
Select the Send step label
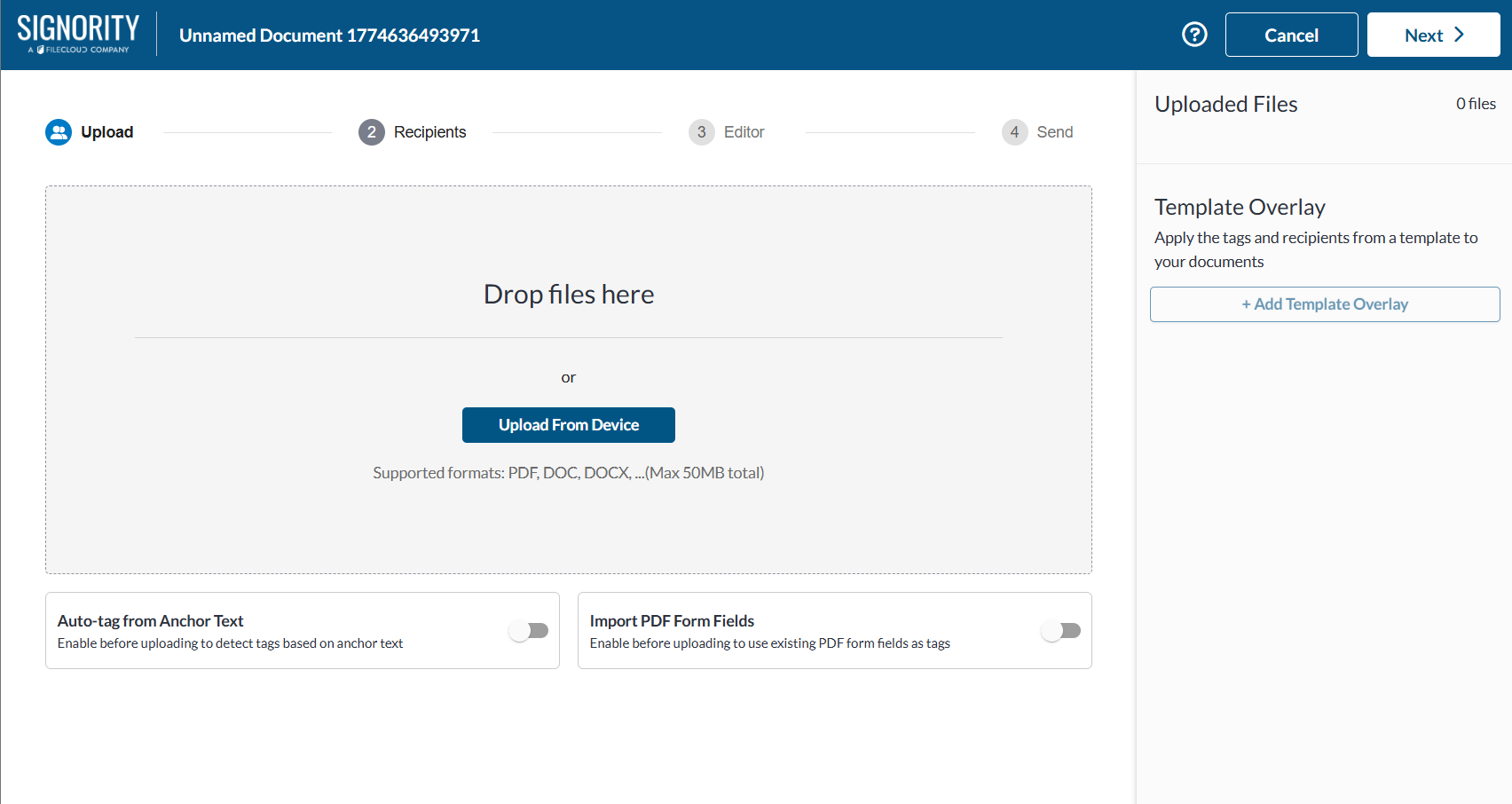tap(1054, 132)
